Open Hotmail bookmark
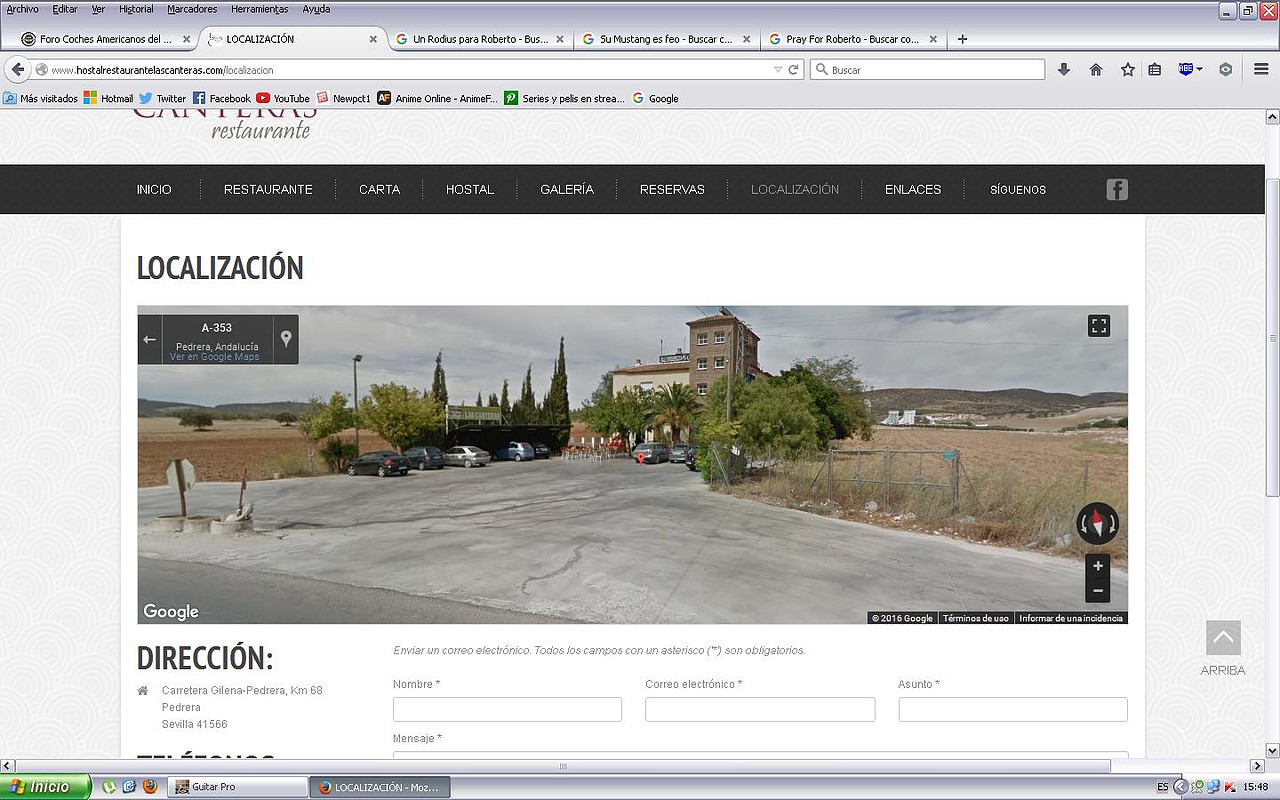Viewport: 1280px width, 800px height. pyautogui.click(x=108, y=98)
